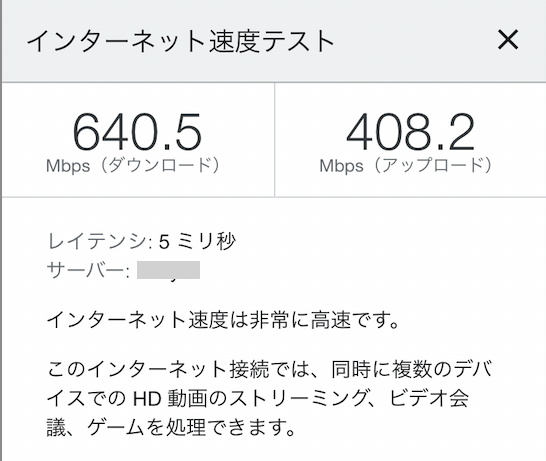Screen dimensions: 546x461
Task: Select the 408.2 upload speed value
Action: pos(410,132)
